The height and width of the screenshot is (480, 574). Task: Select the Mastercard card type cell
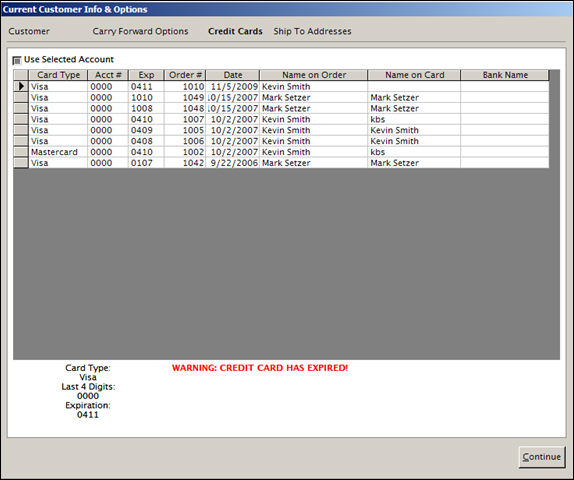tap(58, 152)
